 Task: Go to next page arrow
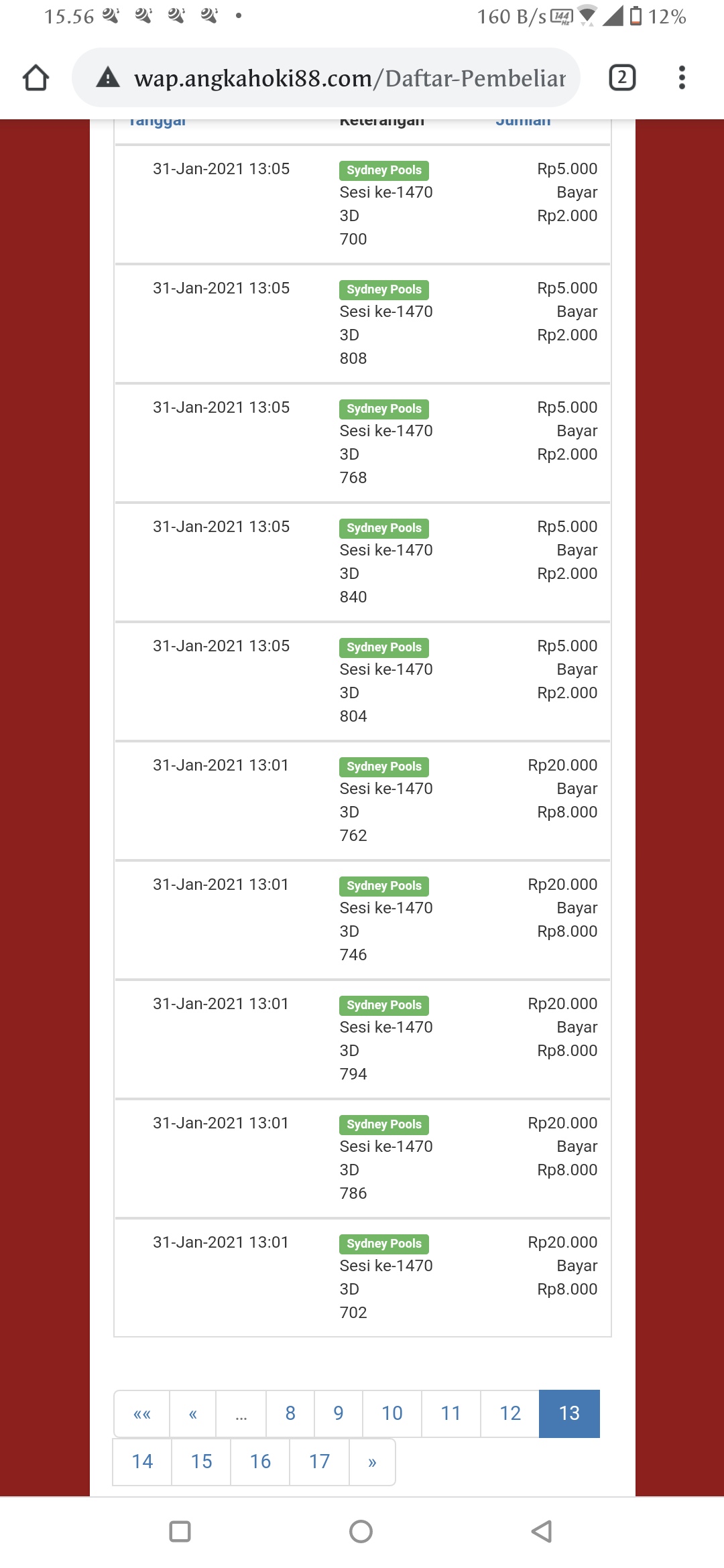pyautogui.click(x=372, y=1461)
